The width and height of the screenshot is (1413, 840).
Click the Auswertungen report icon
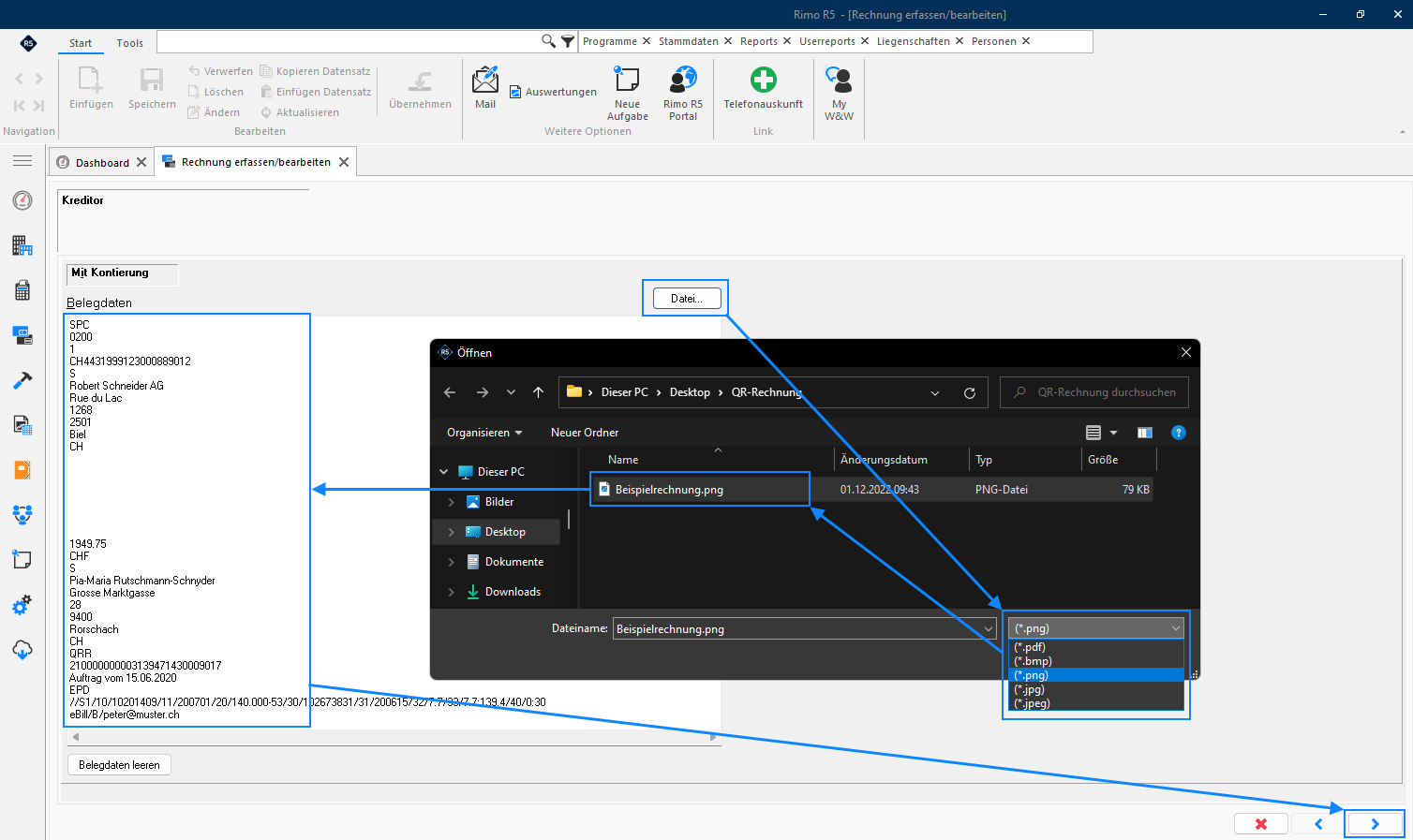[554, 92]
